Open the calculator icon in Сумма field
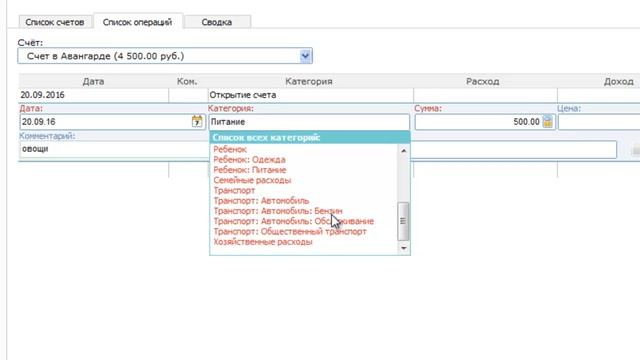 coord(547,122)
